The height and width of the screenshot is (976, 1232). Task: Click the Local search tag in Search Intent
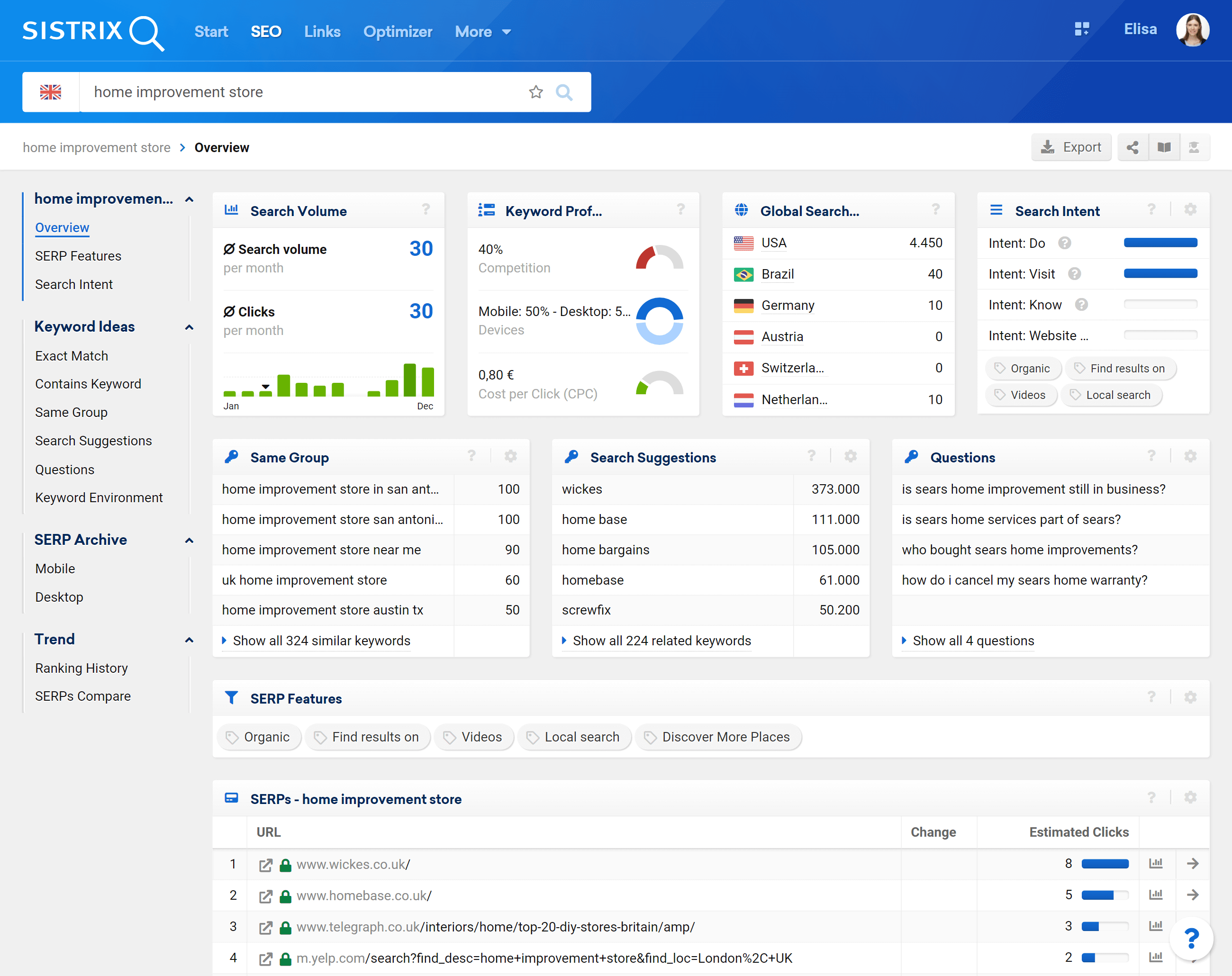(x=1112, y=395)
